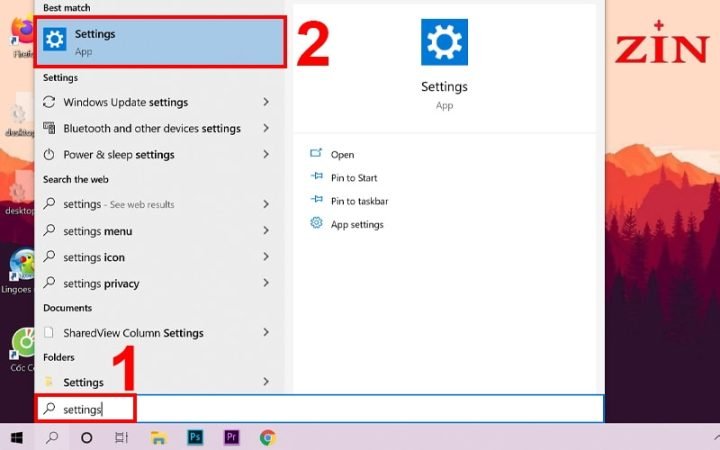Open Task View on taskbar

[x=121, y=438]
